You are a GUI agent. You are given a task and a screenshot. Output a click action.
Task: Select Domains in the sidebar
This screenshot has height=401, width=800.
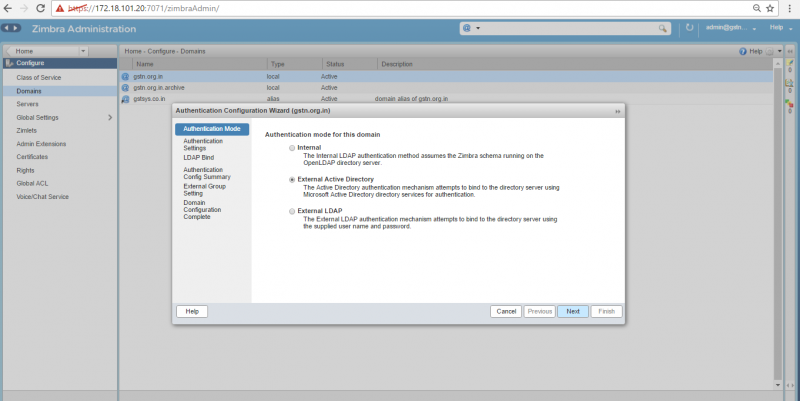[29, 91]
